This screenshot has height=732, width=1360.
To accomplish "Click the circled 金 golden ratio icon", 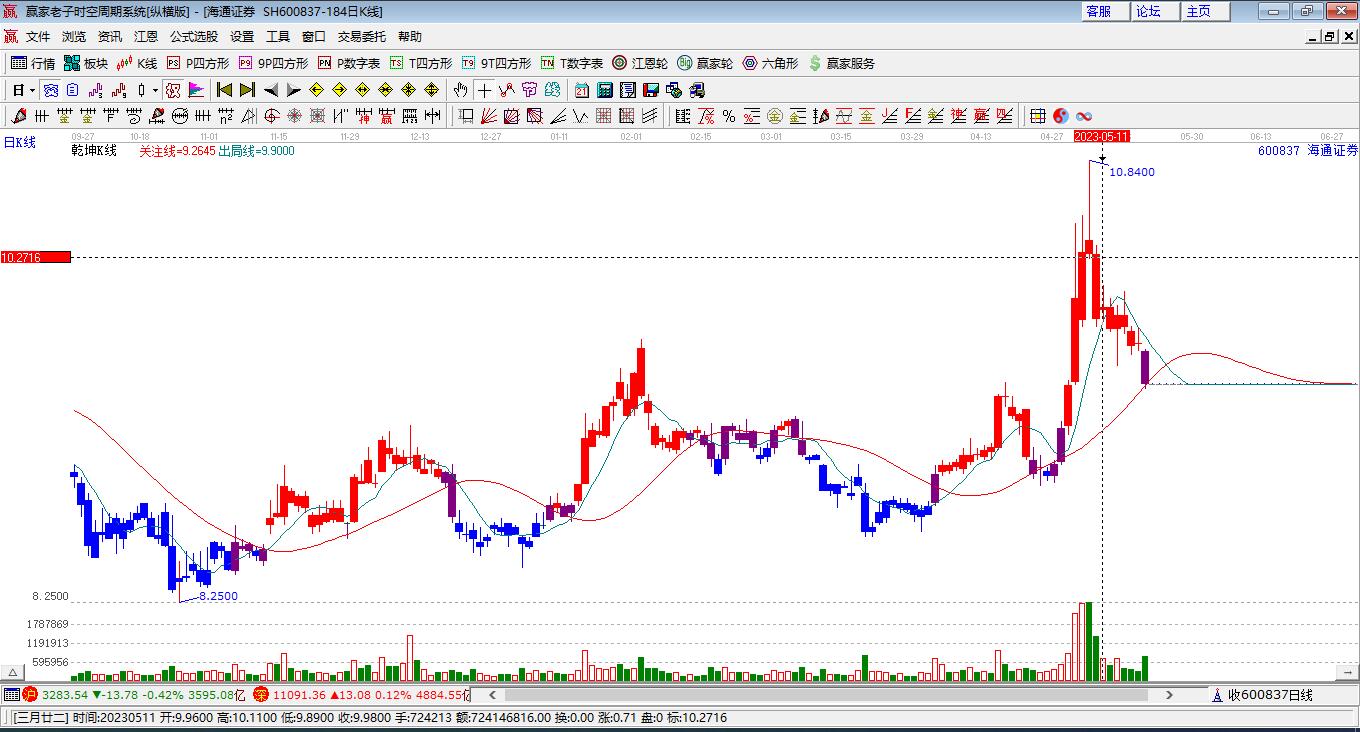I will coord(775,116).
